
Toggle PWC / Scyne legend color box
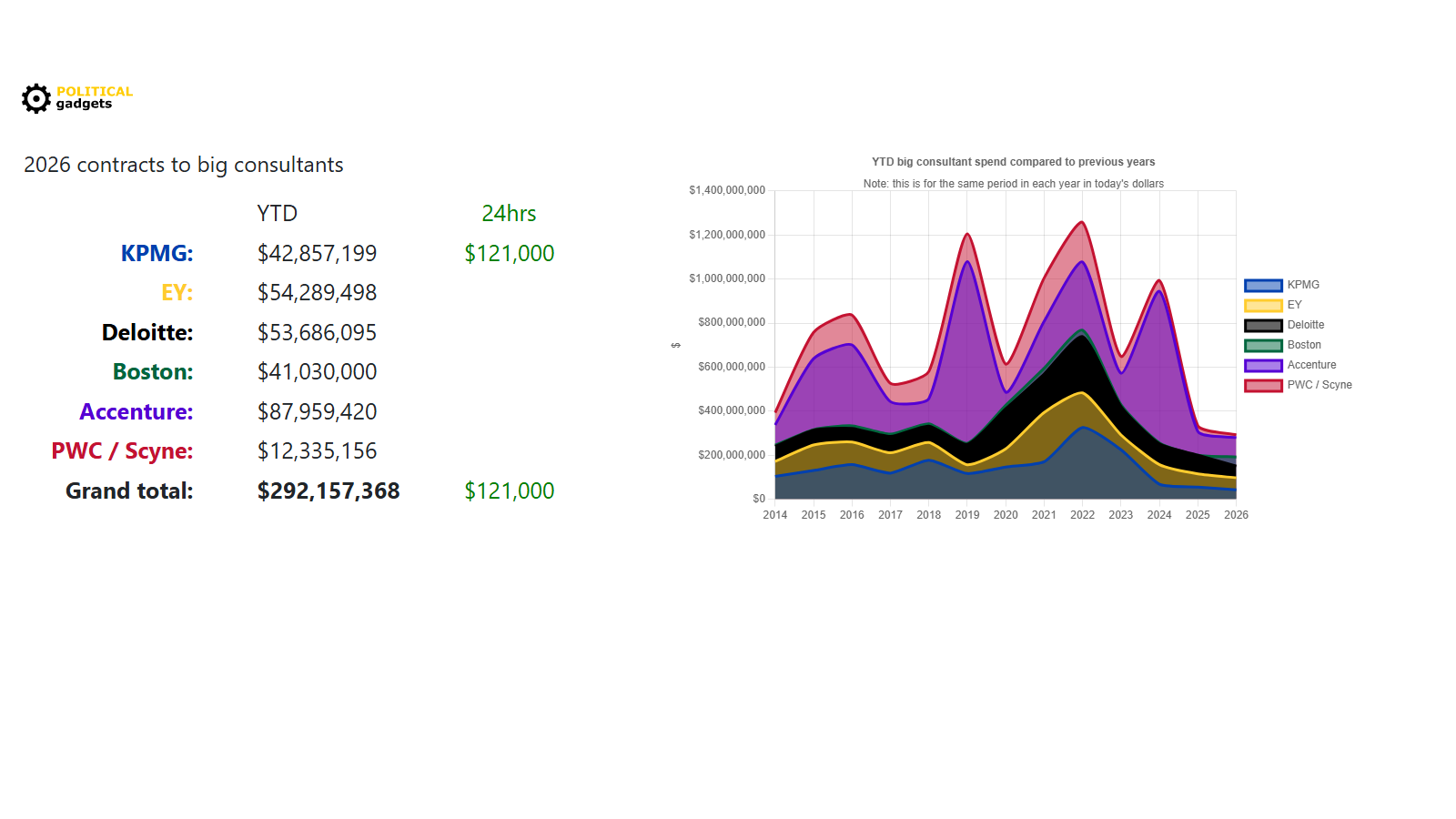[1263, 386]
